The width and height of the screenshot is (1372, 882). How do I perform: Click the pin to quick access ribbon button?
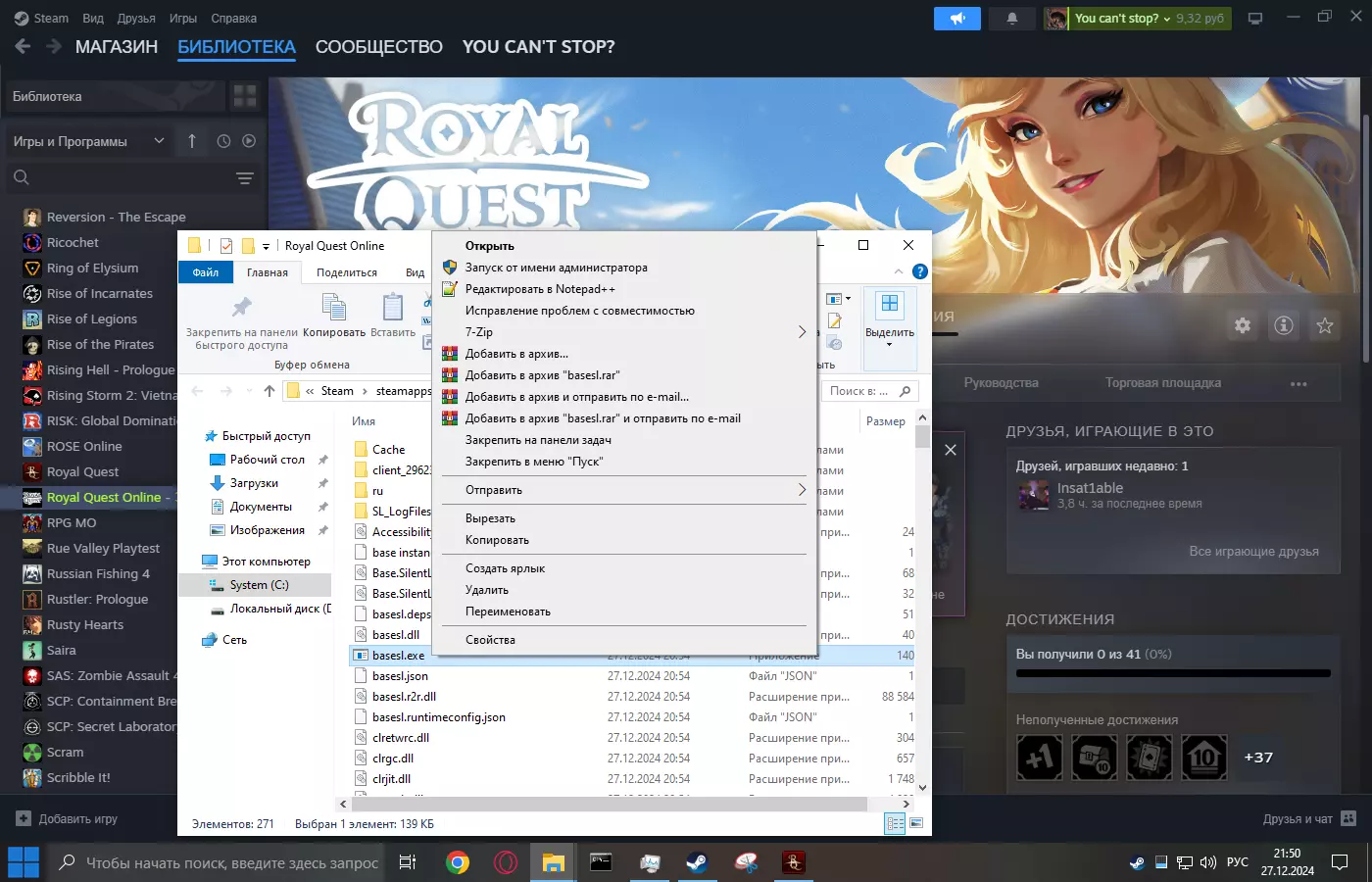(x=241, y=321)
